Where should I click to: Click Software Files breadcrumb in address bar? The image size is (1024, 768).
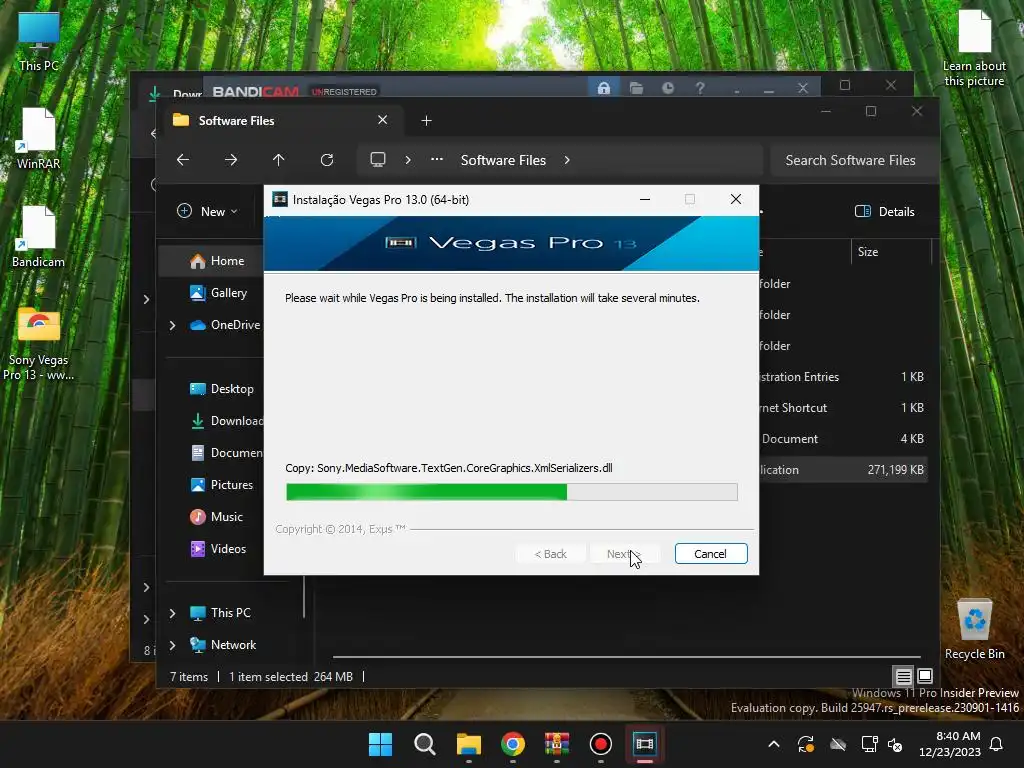pyautogui.click(x=503, y=160)
